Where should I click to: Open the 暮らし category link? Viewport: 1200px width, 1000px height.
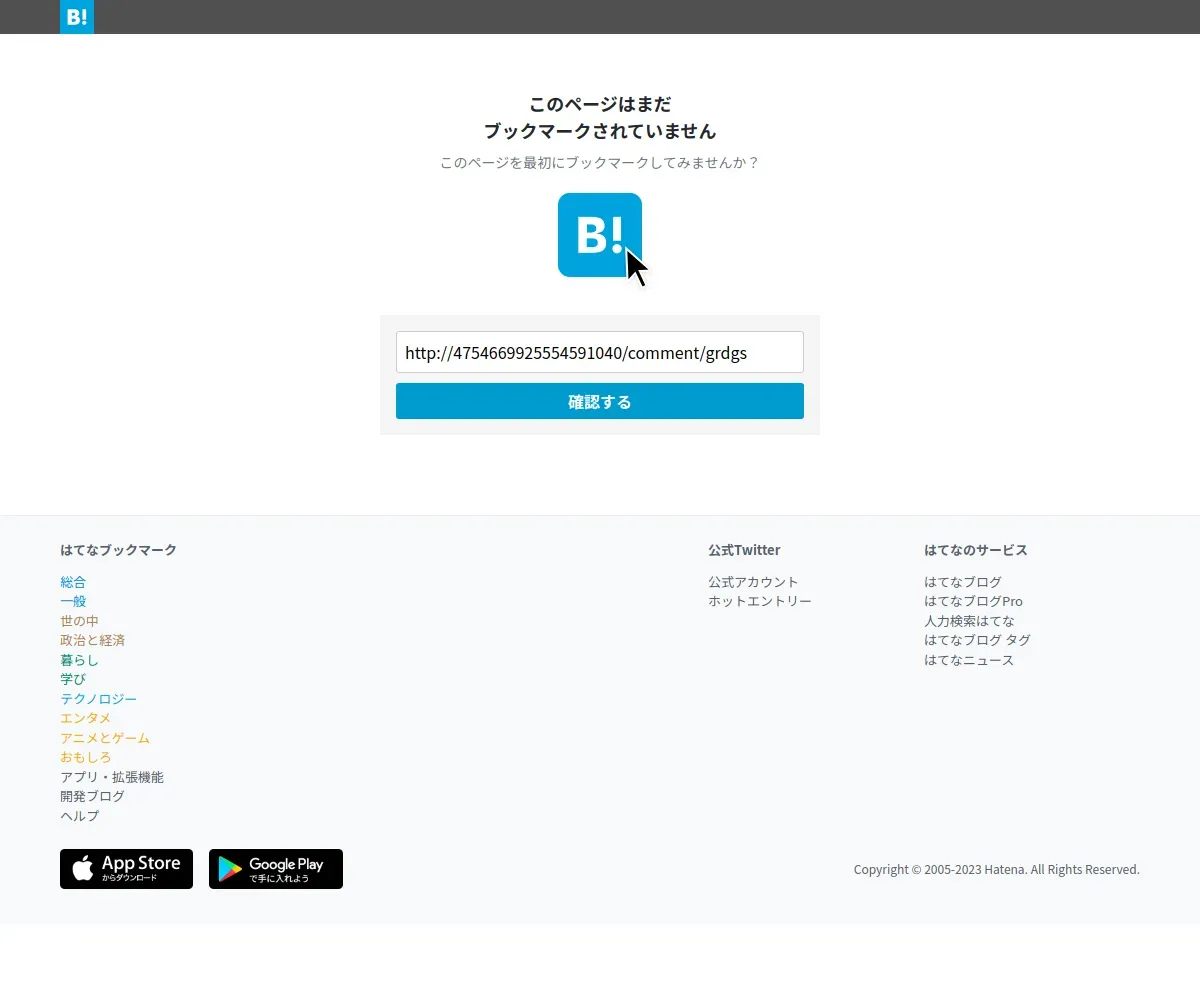point(79,660)
